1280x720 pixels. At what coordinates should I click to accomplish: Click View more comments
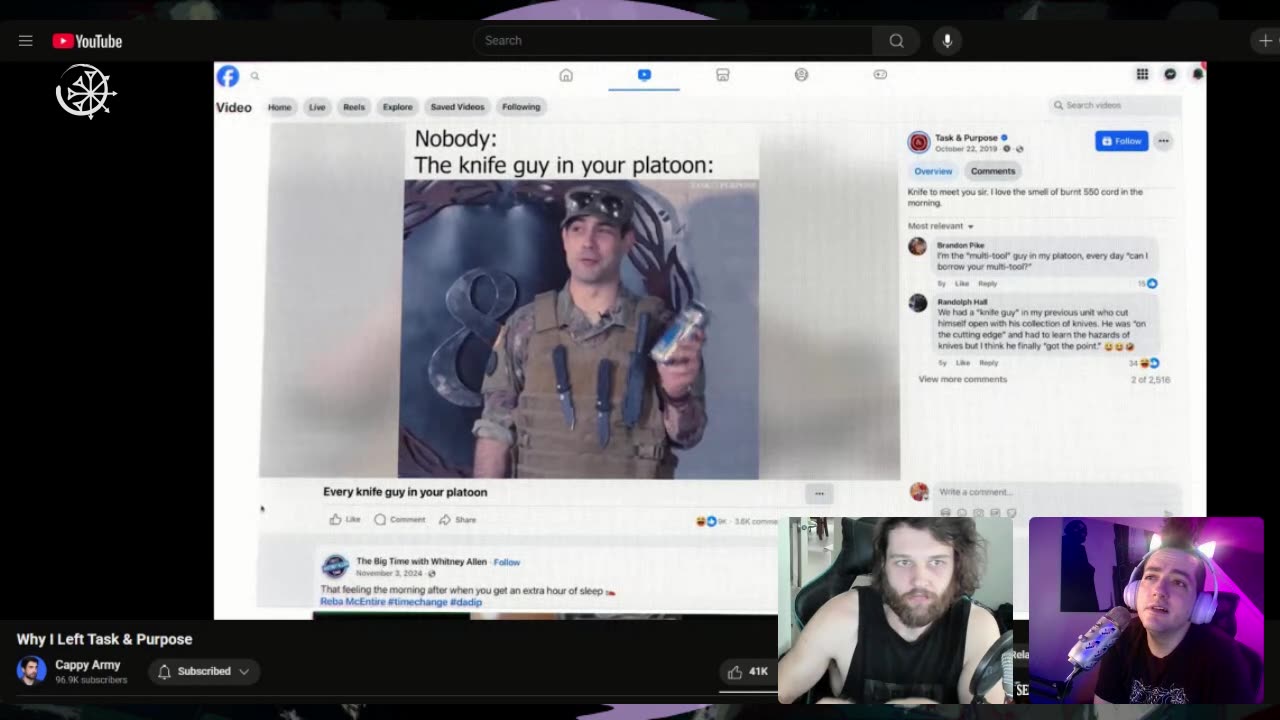click(963, 380)
